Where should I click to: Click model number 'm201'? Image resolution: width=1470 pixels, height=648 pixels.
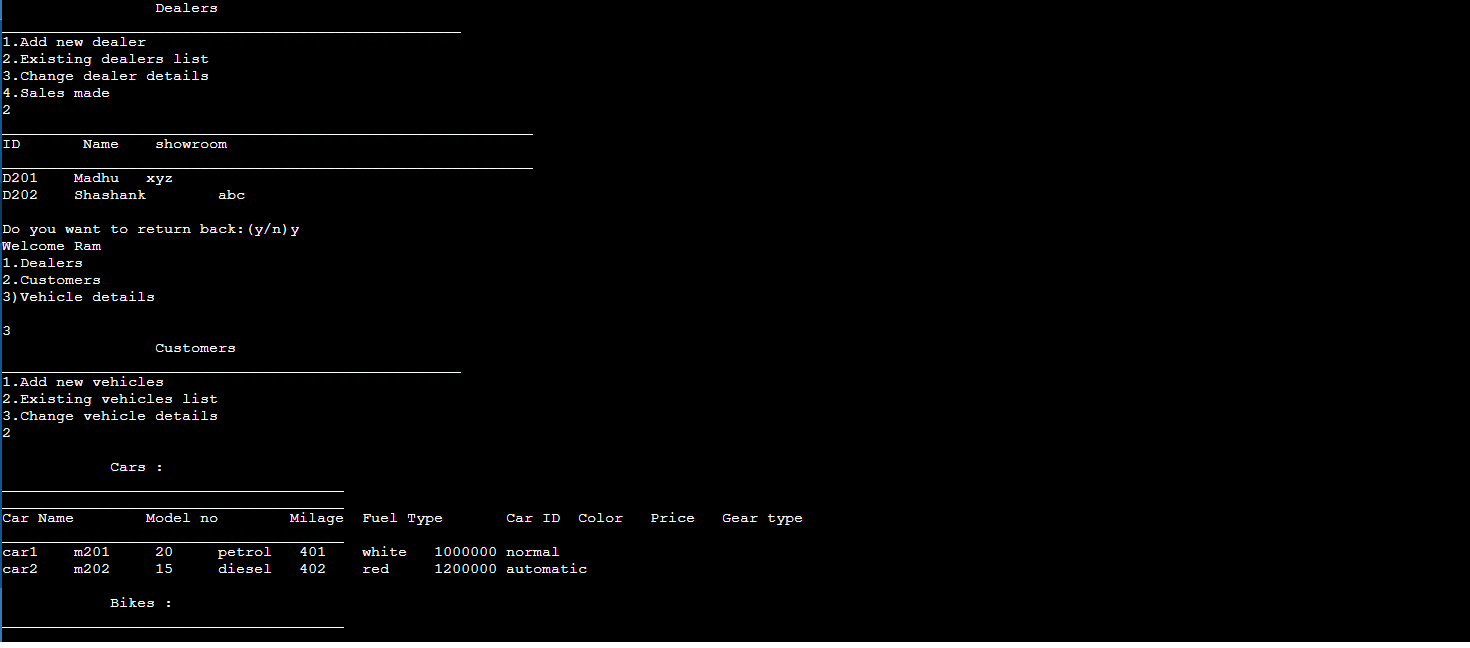pyautogui.click(x=92, y=552)
